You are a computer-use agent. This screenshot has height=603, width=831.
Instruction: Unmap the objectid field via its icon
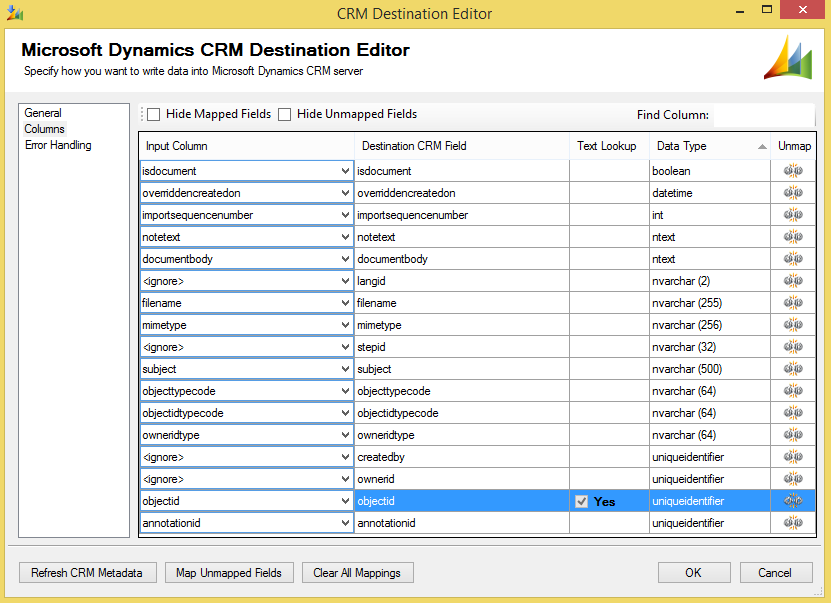pos(793,501)
